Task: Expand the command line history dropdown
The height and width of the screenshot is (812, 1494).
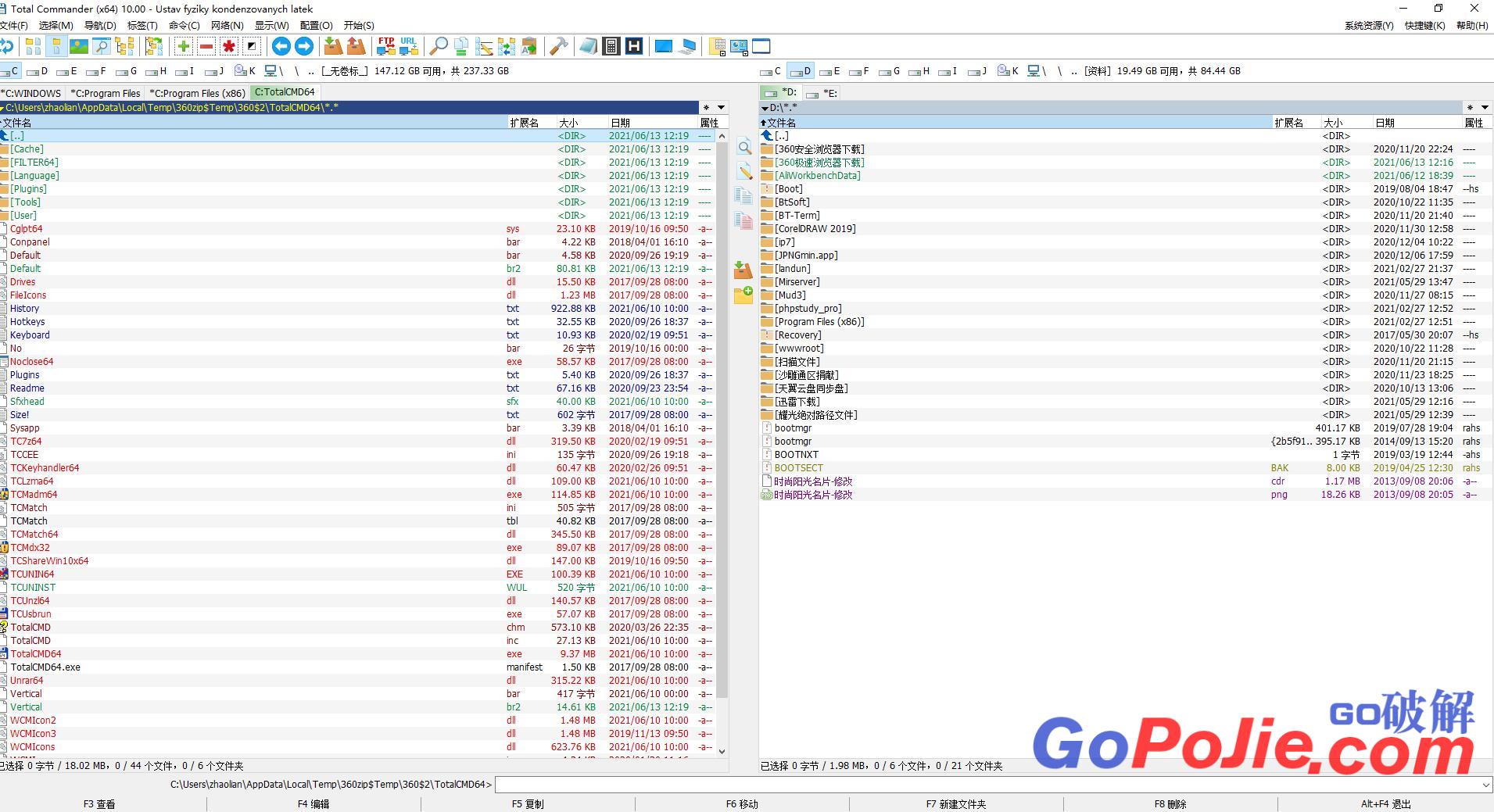Action: (1485, 785)
